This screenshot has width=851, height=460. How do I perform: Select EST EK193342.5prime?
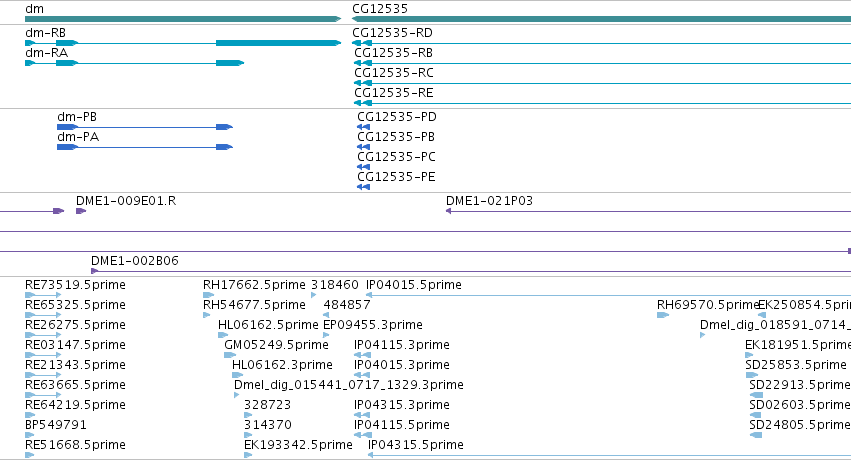coord(299,445)
